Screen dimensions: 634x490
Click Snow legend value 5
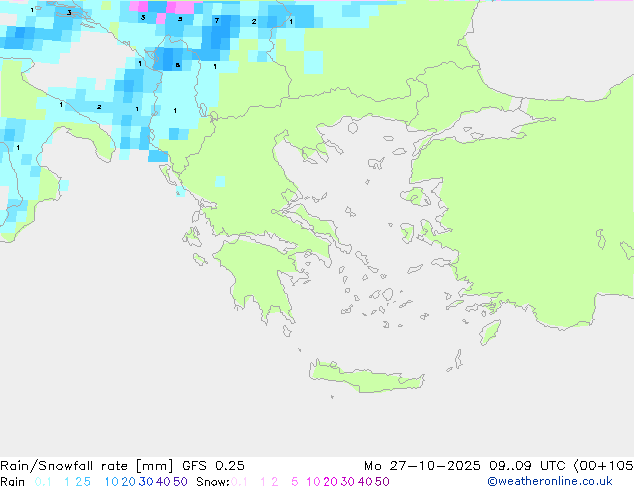(x=294, y=482)
